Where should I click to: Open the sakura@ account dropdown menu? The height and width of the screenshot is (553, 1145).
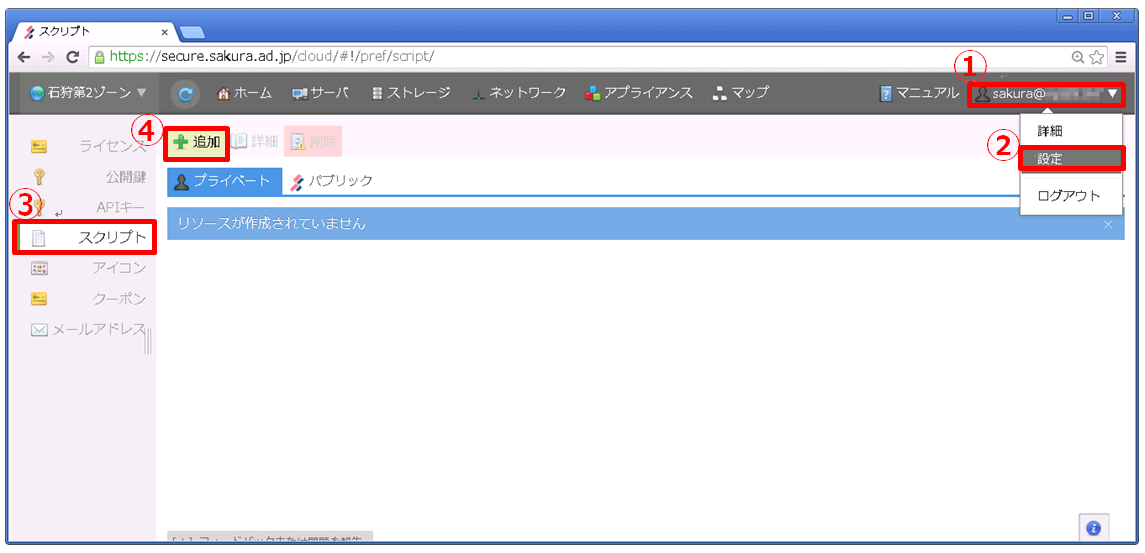click(1046, 94)
